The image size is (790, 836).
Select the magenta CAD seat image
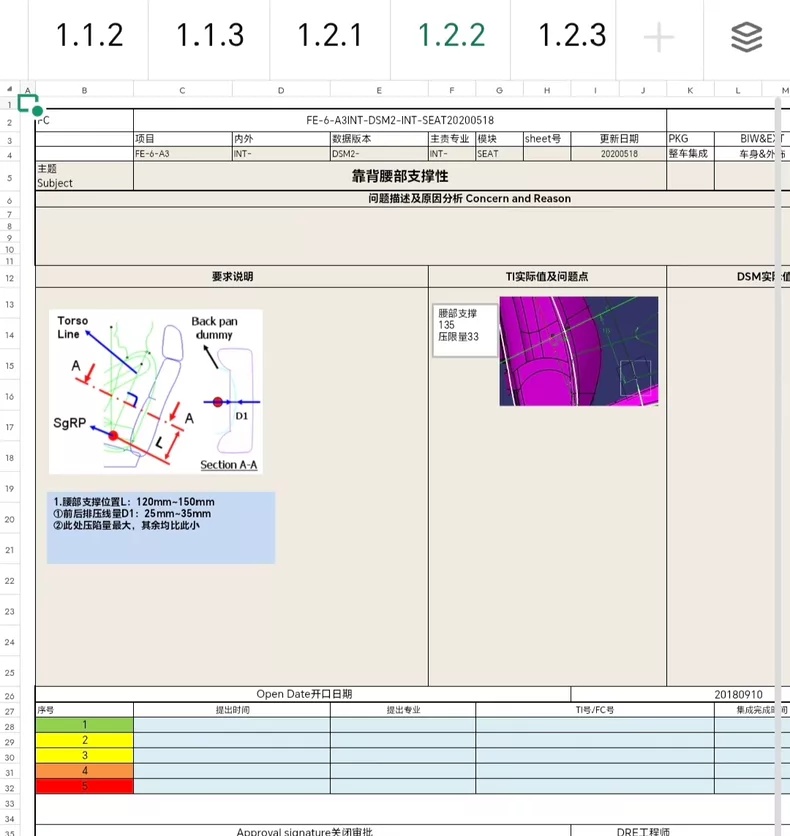(579, 351)
